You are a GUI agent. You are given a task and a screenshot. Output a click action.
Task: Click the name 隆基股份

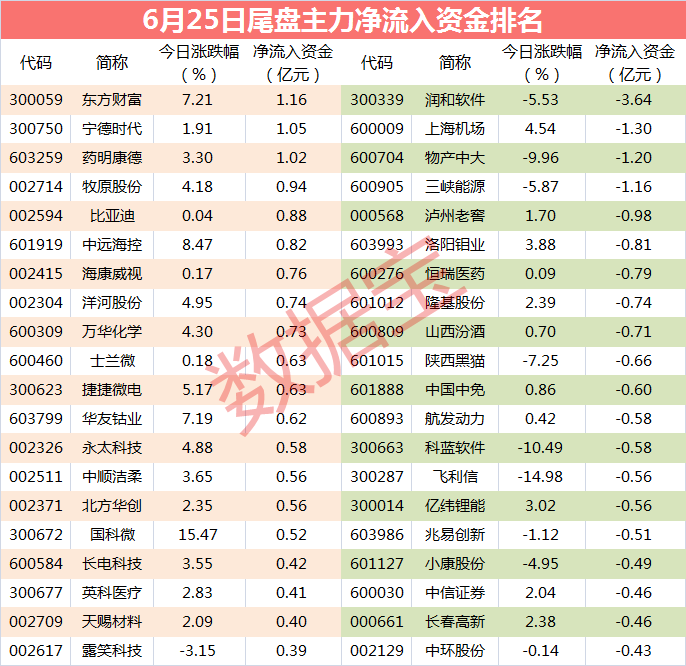[x=455, y=303]
